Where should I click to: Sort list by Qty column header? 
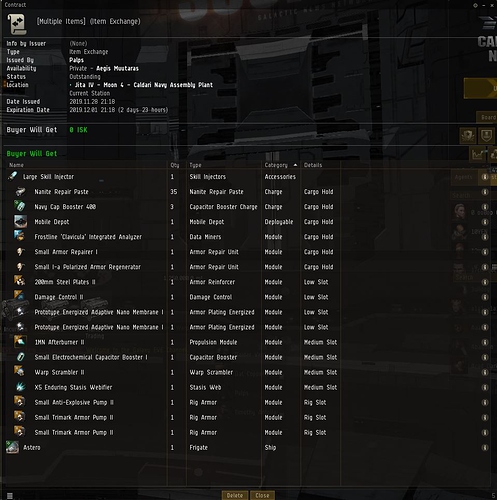click(175, 165)
